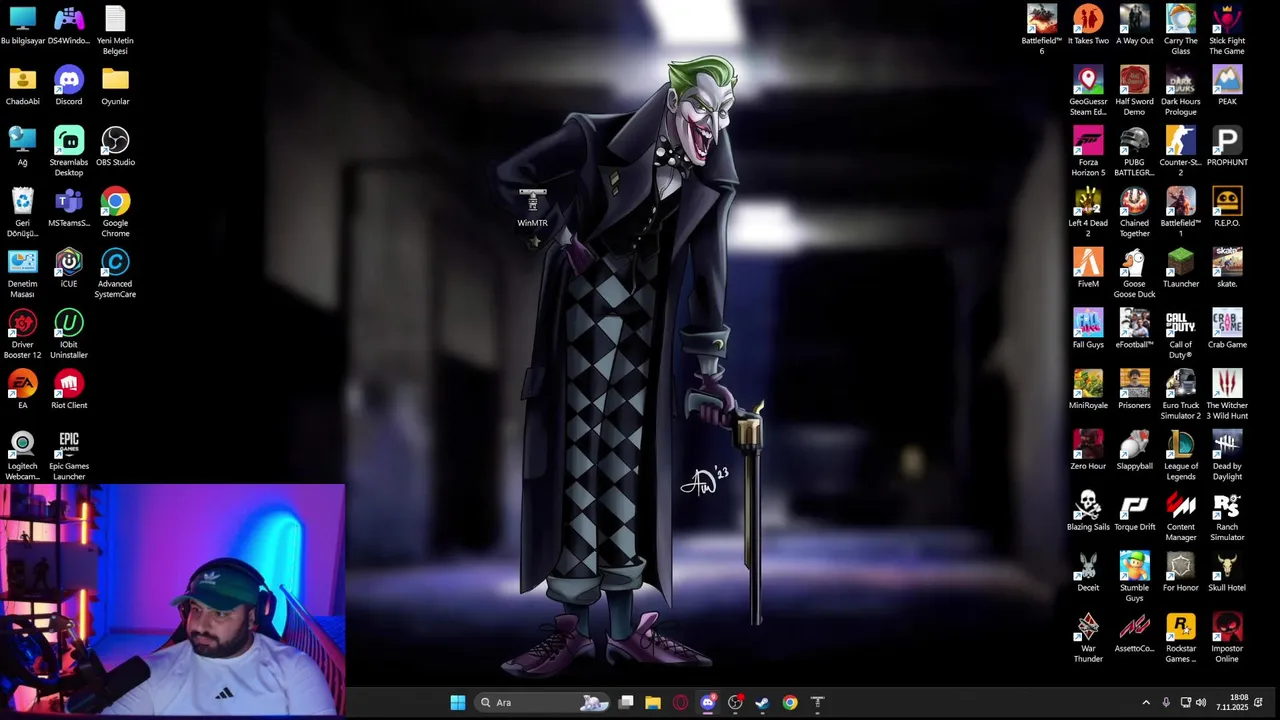Click the Stick Fight The Game icon
Image resolution: width=1280 pixels, height=720 pixels.
[x=1227, y=31]
